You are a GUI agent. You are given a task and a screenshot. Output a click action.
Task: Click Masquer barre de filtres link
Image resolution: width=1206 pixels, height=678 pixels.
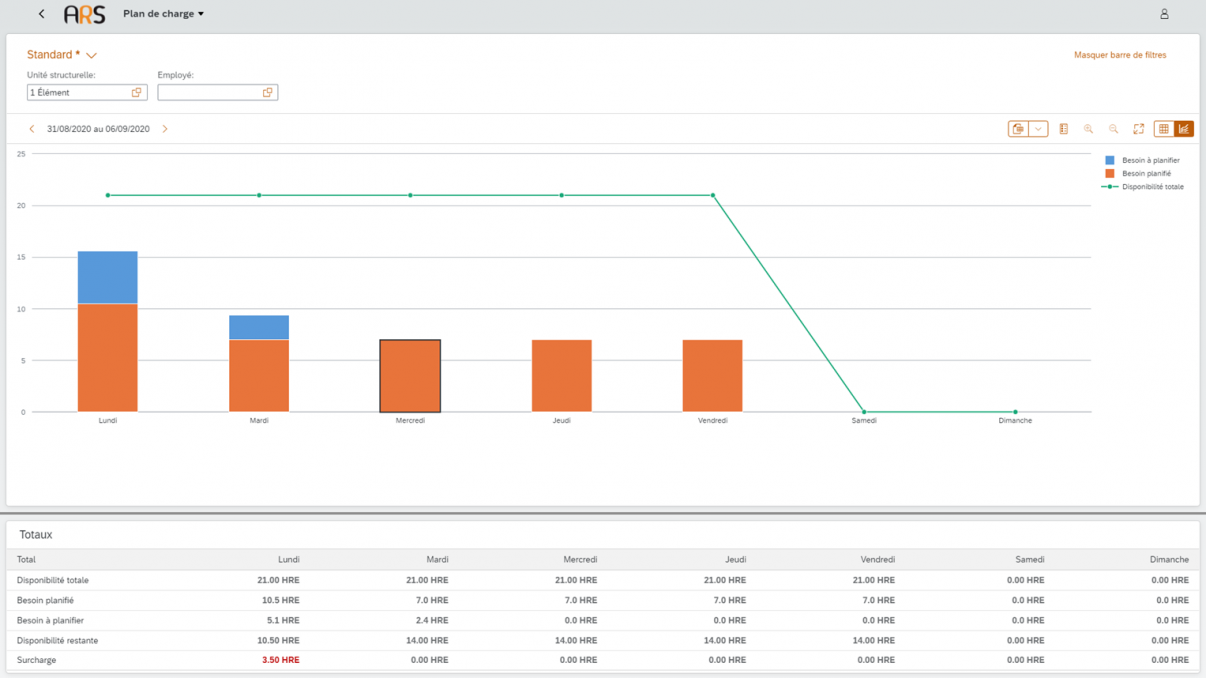(1119, 55)
